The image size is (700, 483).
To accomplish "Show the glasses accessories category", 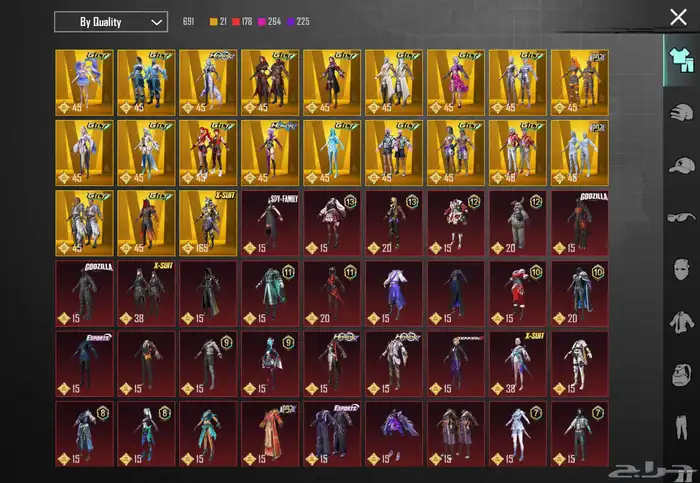I will (680, 218).
